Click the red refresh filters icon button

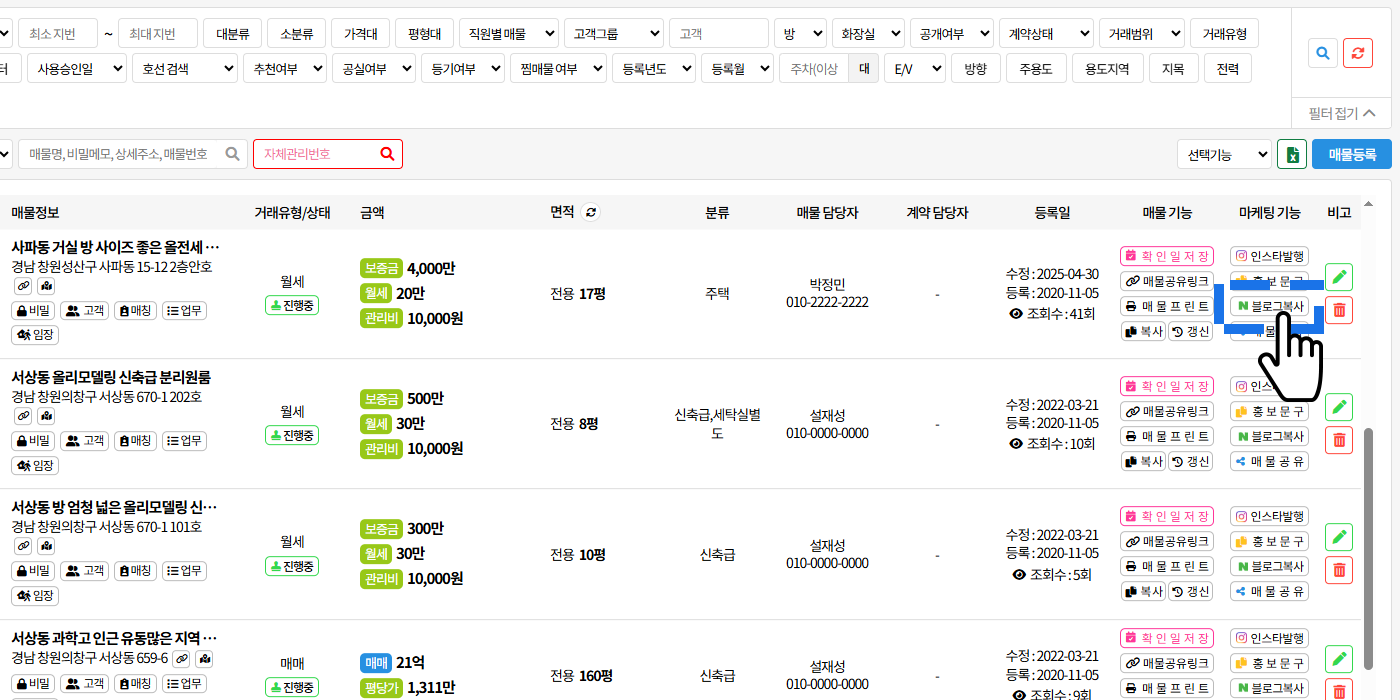1358,52
